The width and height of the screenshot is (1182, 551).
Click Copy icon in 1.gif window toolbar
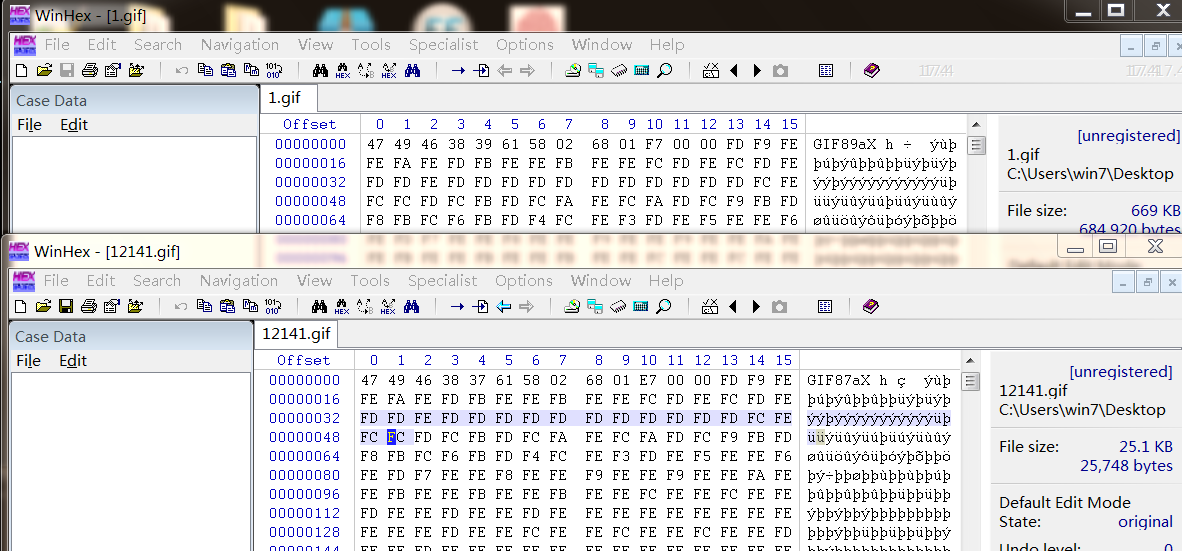click(205, 70)
